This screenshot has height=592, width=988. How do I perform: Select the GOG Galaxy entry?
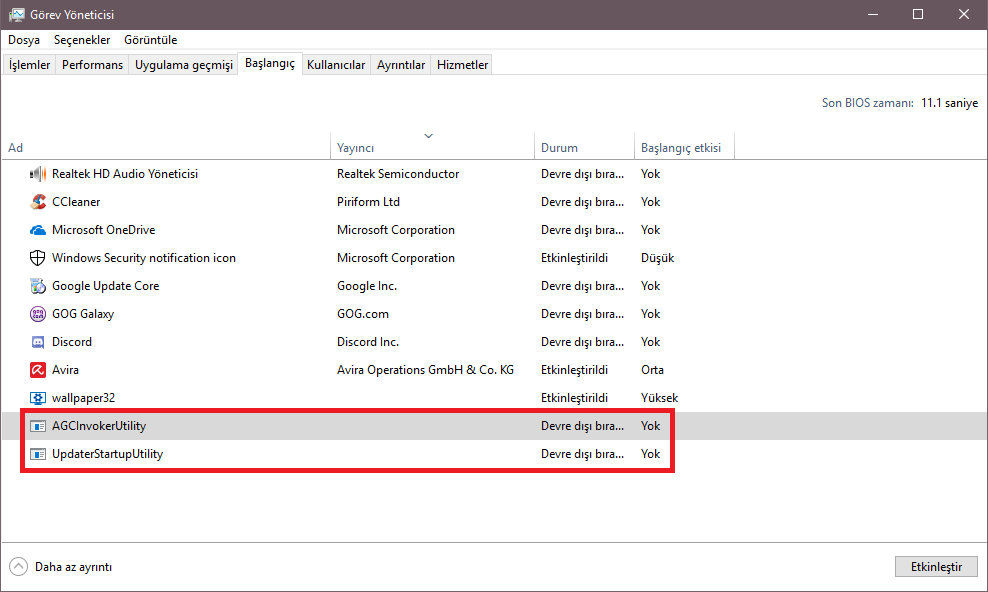[x=83, y=314]
